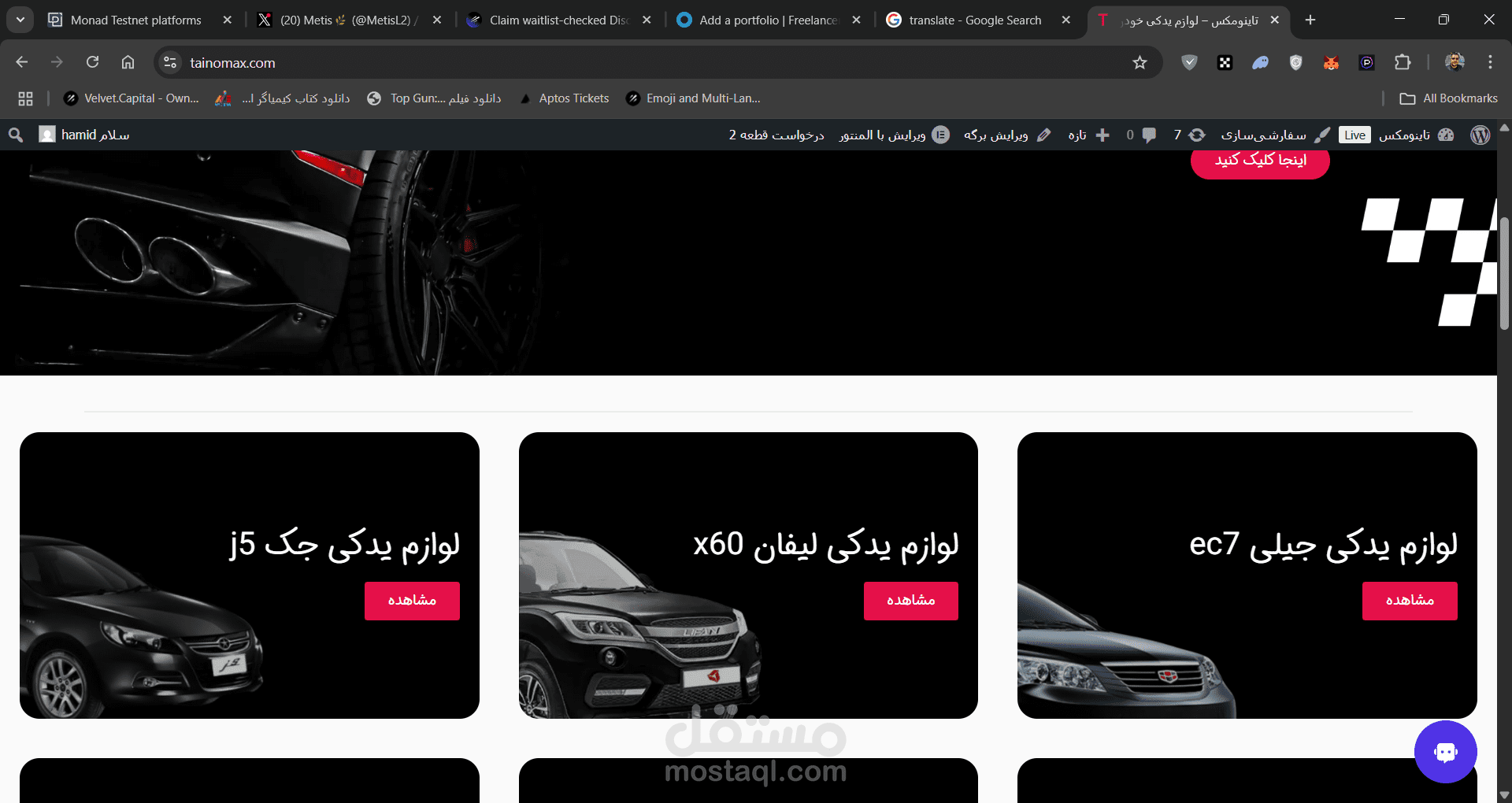Screen dimensions: 1512x803
Task: Open Emoji and Multi-Lan bookmark
Action: click(693, 98)
